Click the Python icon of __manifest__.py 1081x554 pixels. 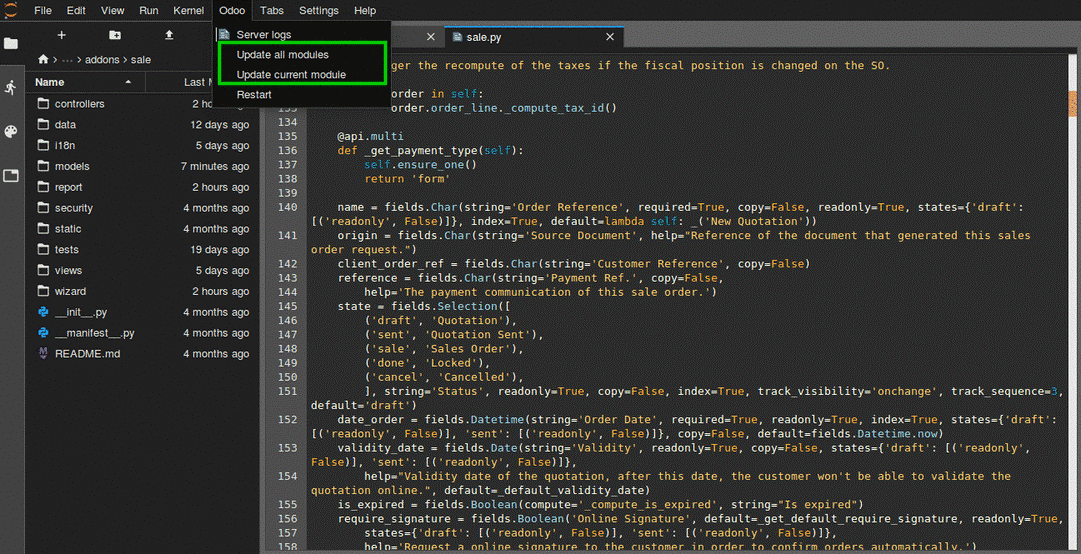(x=43, y=333)
